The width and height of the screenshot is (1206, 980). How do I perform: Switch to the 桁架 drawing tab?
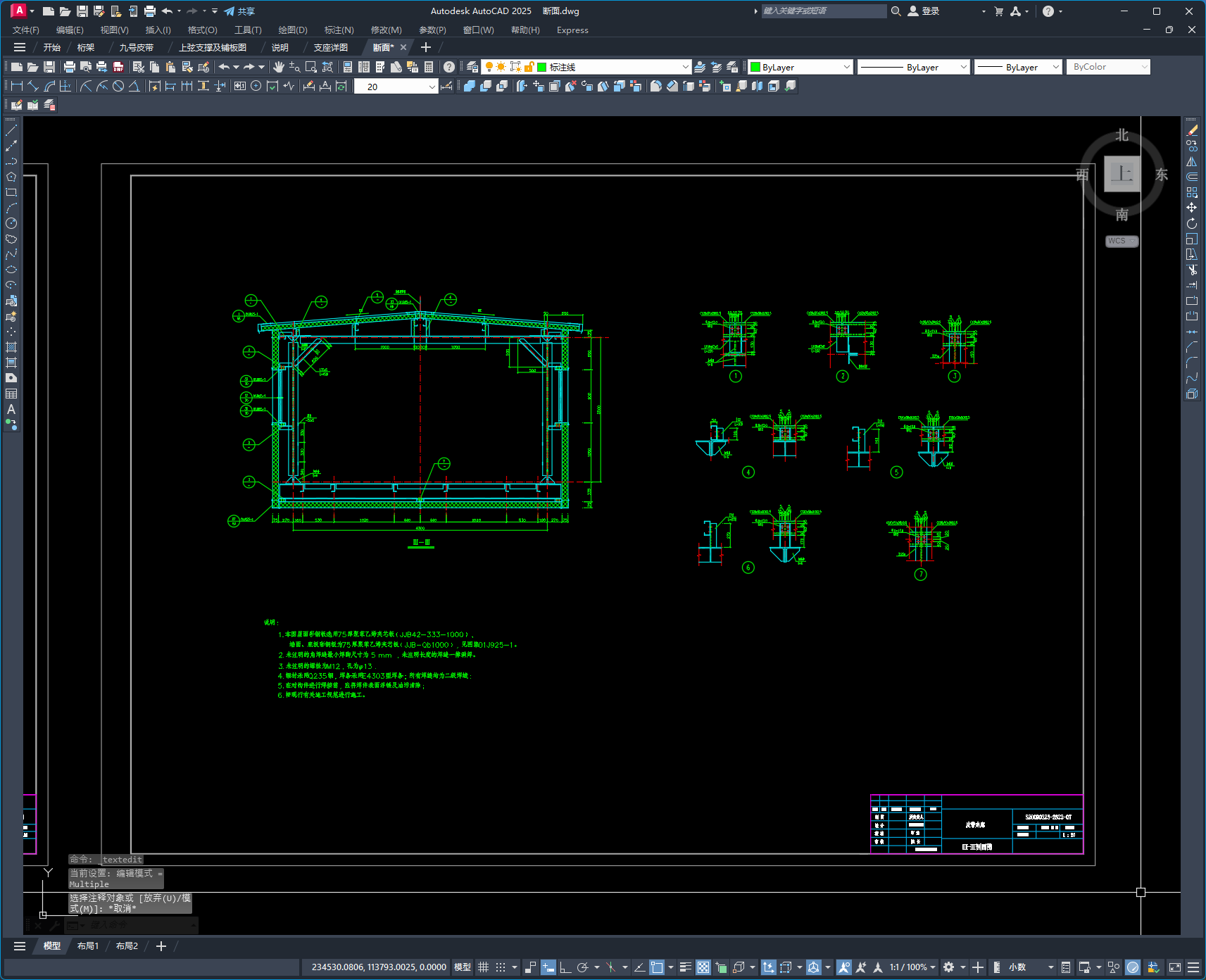pyautogui.click(x=86, y=47)
